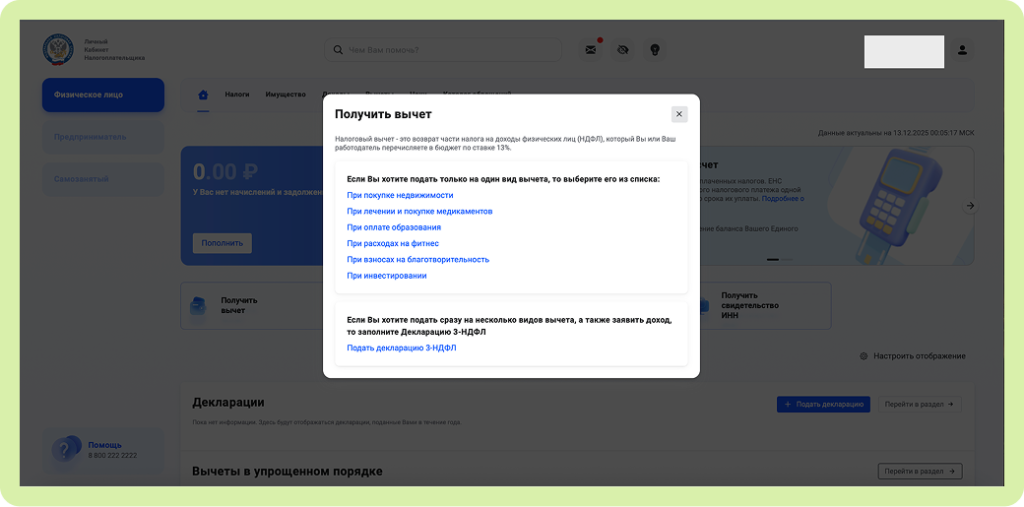1024x507 pixels.
Task: Open Подать декларацию 3-НДФЛ link
Action: (401, 348)
